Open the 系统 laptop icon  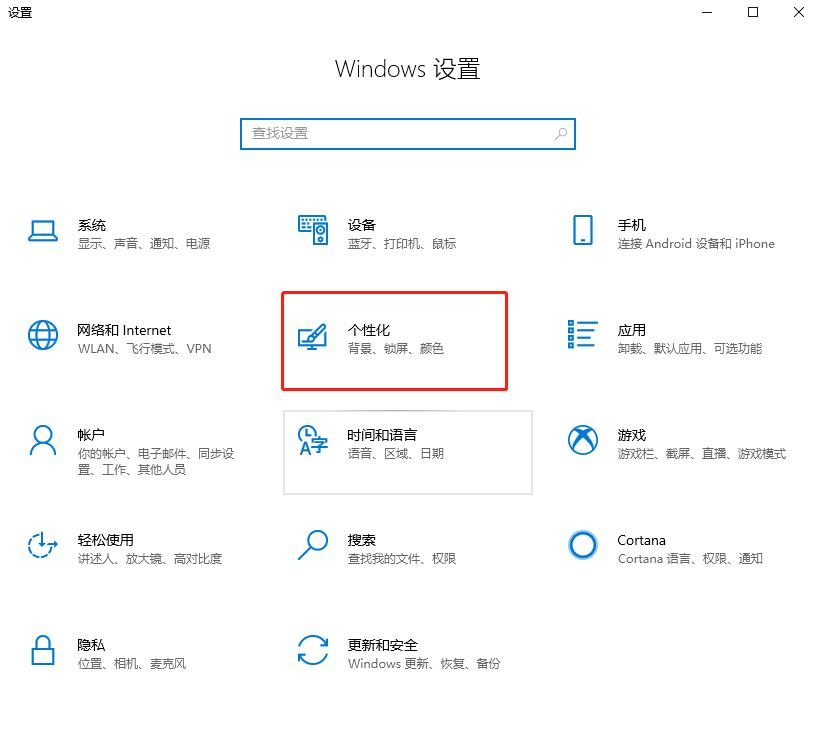click(43, 231)
